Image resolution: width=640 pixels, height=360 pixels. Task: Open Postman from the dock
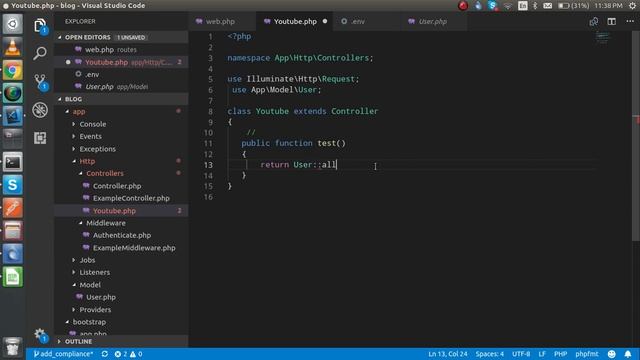[13, 208]
